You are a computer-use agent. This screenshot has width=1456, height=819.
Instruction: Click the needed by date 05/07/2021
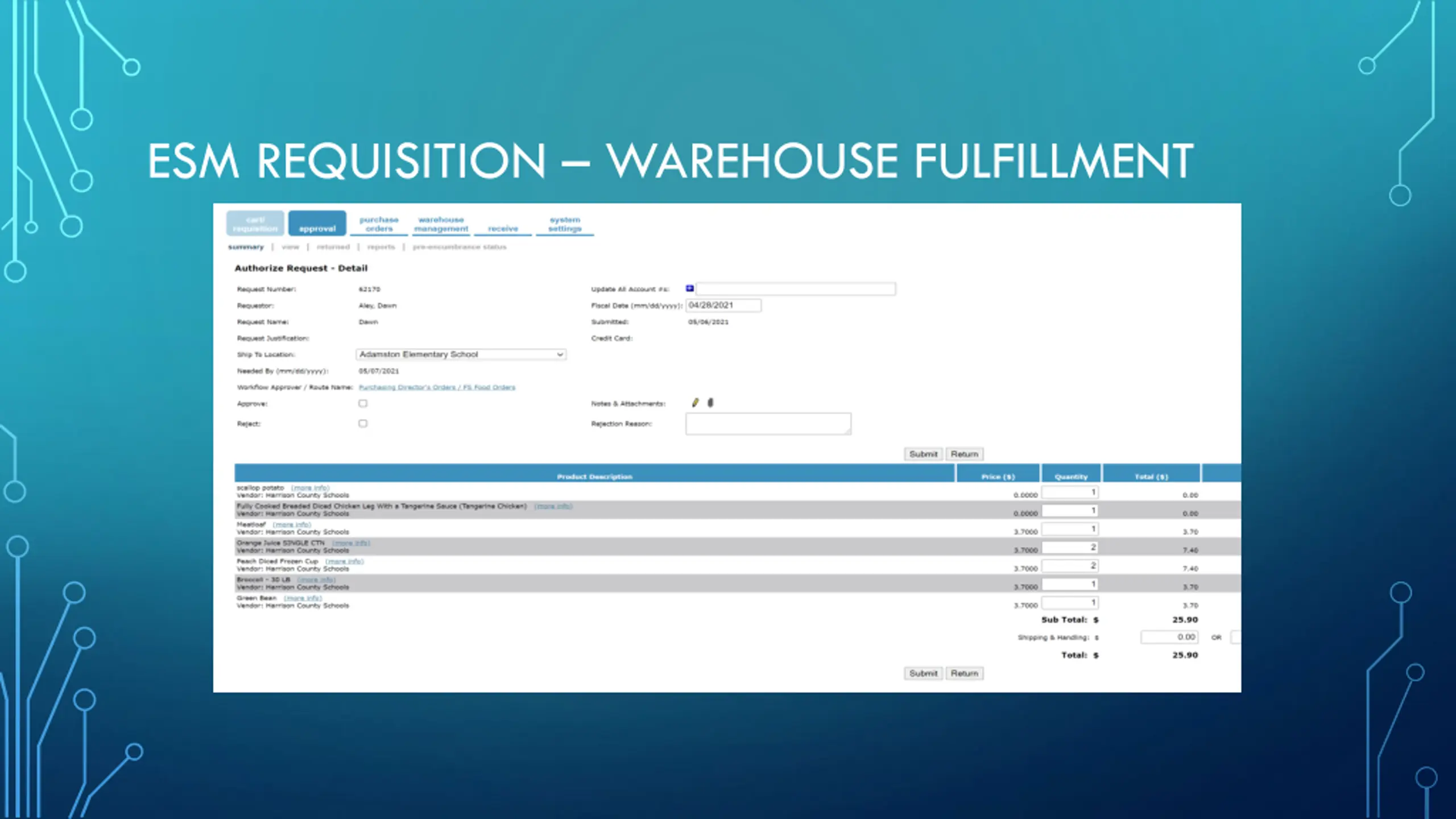[379, 371]
